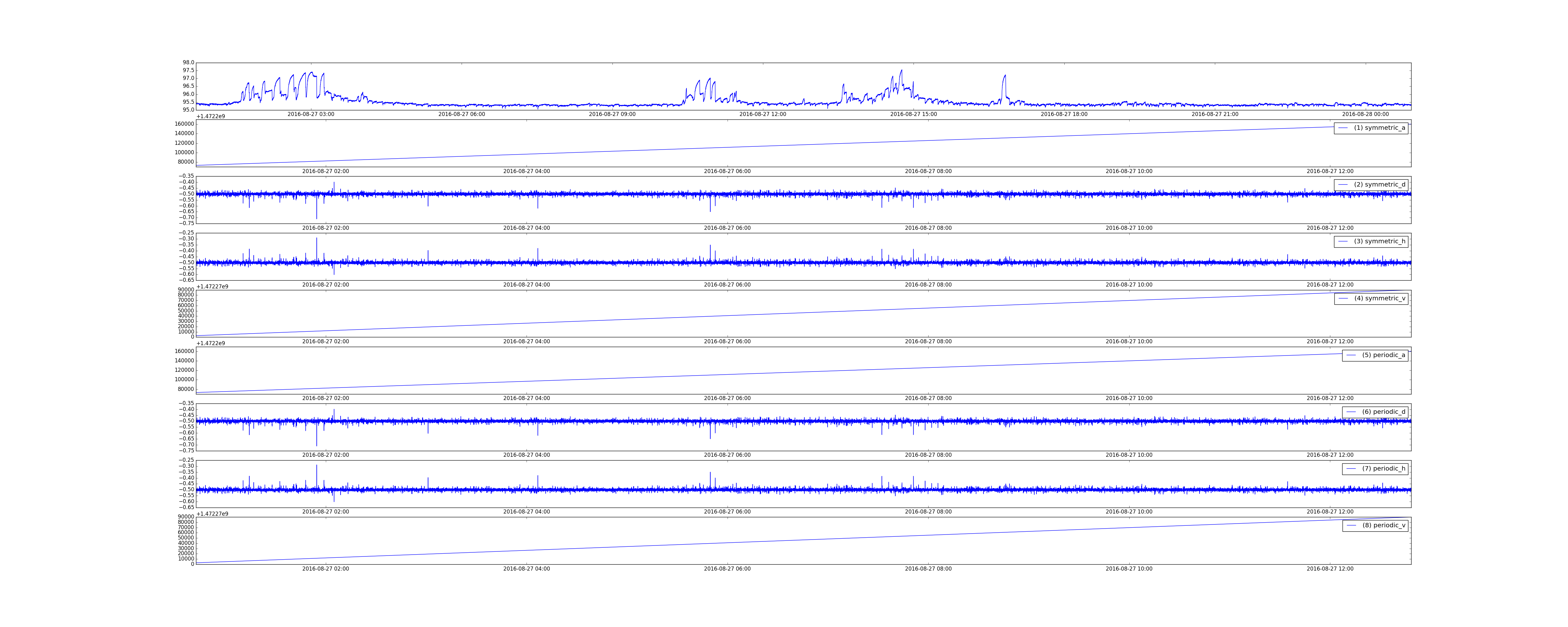Click the +1.47227e9 offset text above symmetric_v plot
The image size is (1568, 627).
212,287
